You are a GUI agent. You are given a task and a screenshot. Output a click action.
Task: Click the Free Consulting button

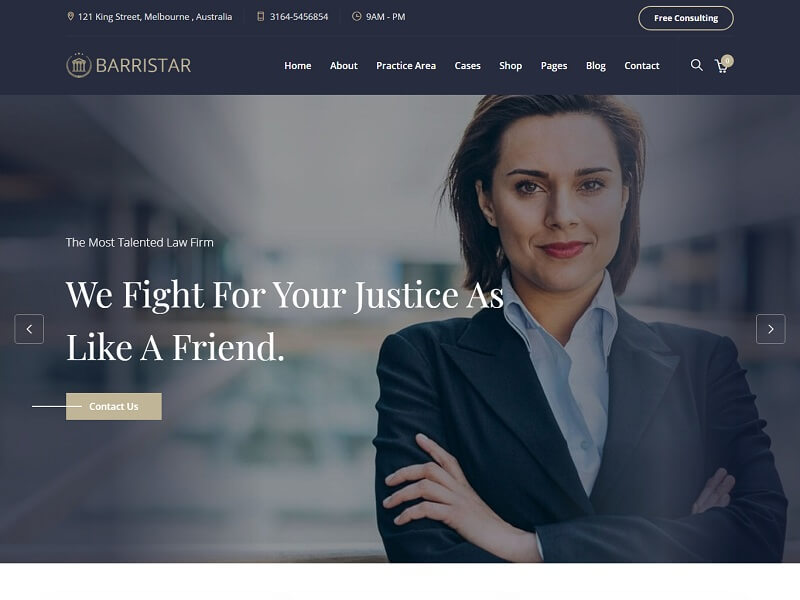point(686,18)
